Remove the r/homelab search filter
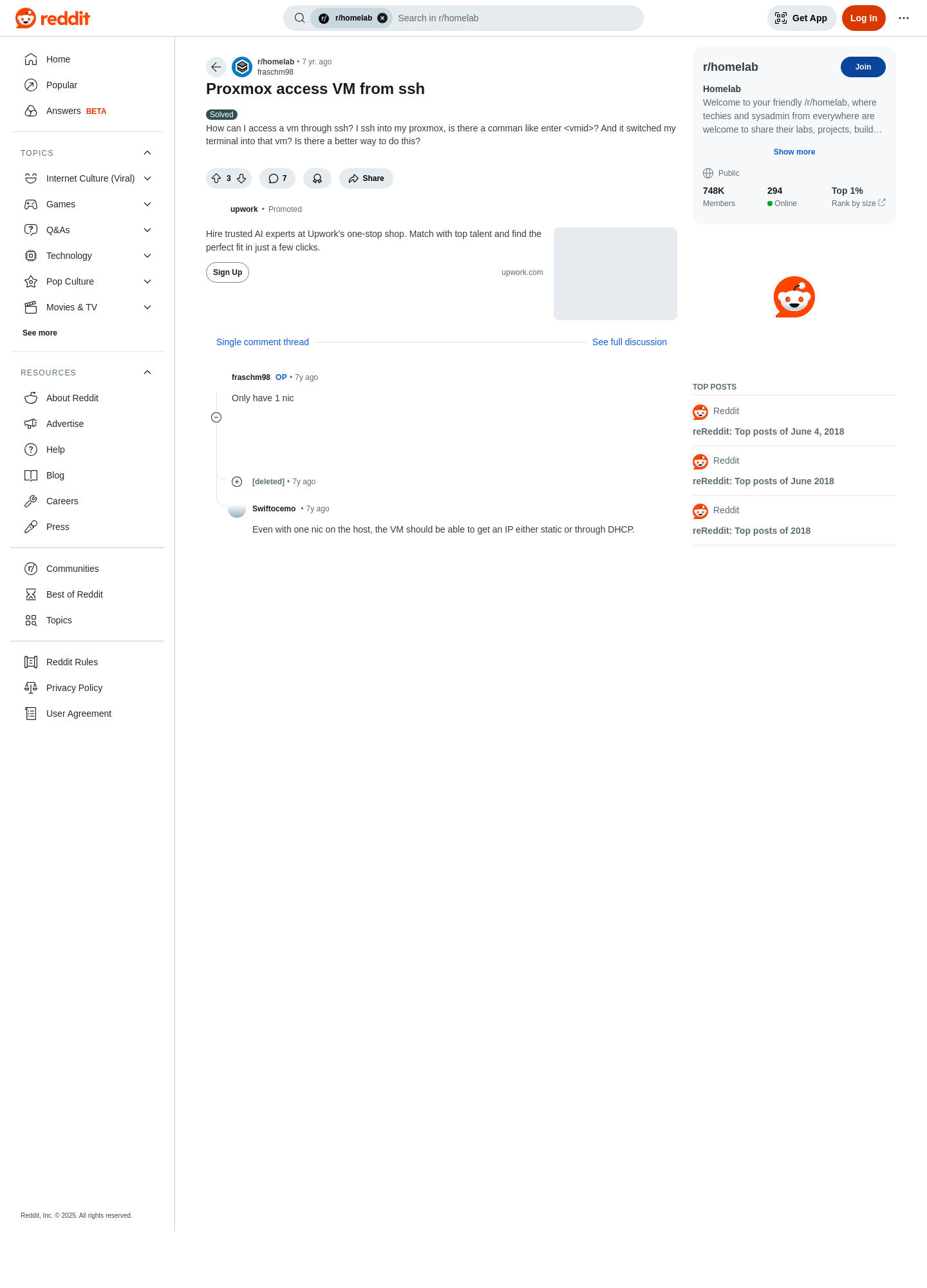The image size is (927, 1288). coord(382,18)
